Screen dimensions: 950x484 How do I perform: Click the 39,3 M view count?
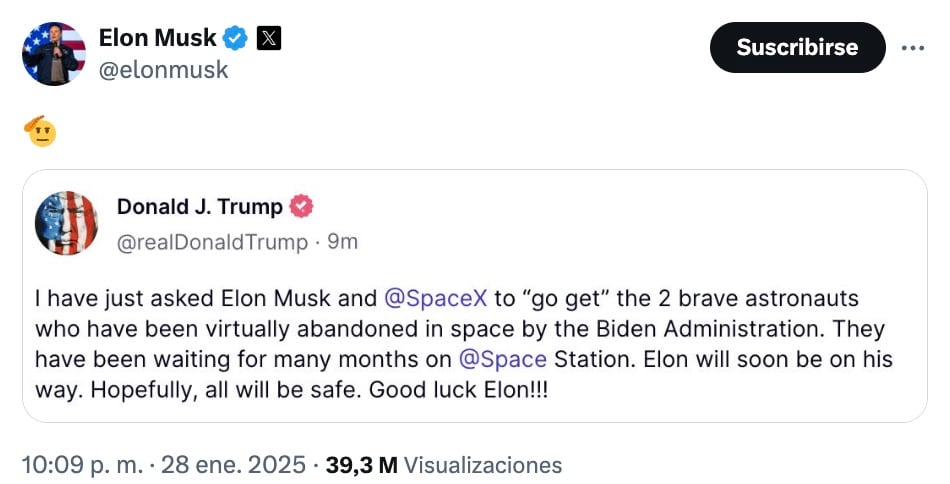361,465
